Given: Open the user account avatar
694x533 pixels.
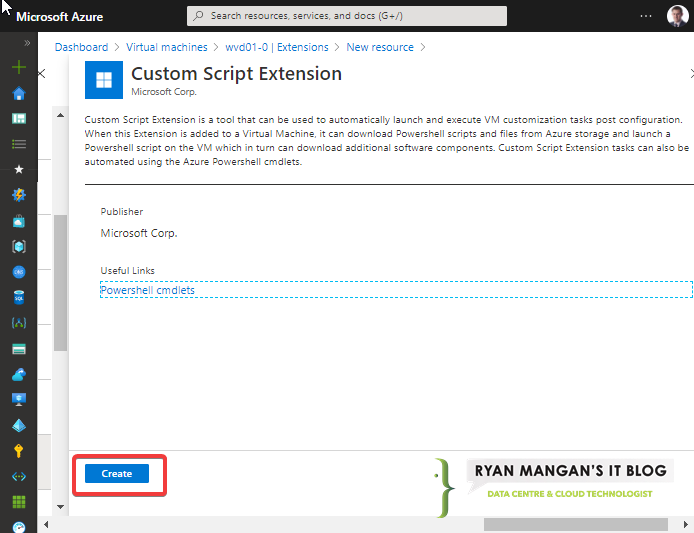Looking at the screenshot, I should [677, 16].
